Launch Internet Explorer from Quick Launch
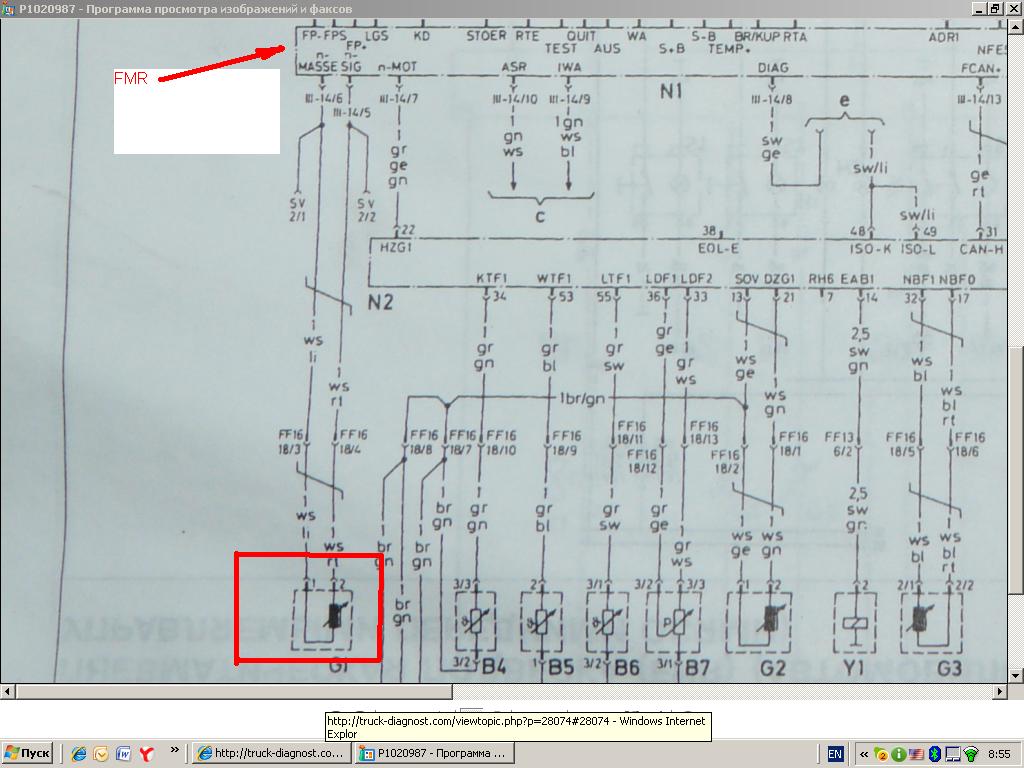 [x=79, y=754]
